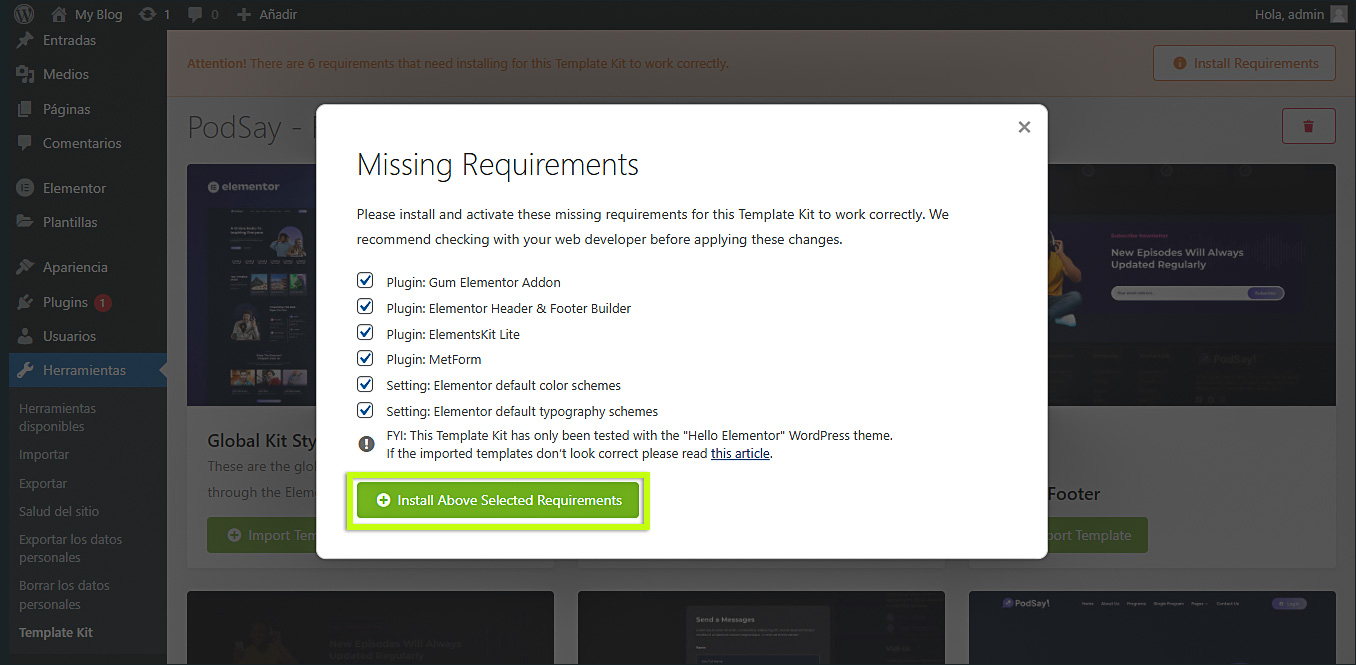Open Salud del sitio under Herramientas
This screenshot has height=665, width=1356.
(x=59, y=511)
